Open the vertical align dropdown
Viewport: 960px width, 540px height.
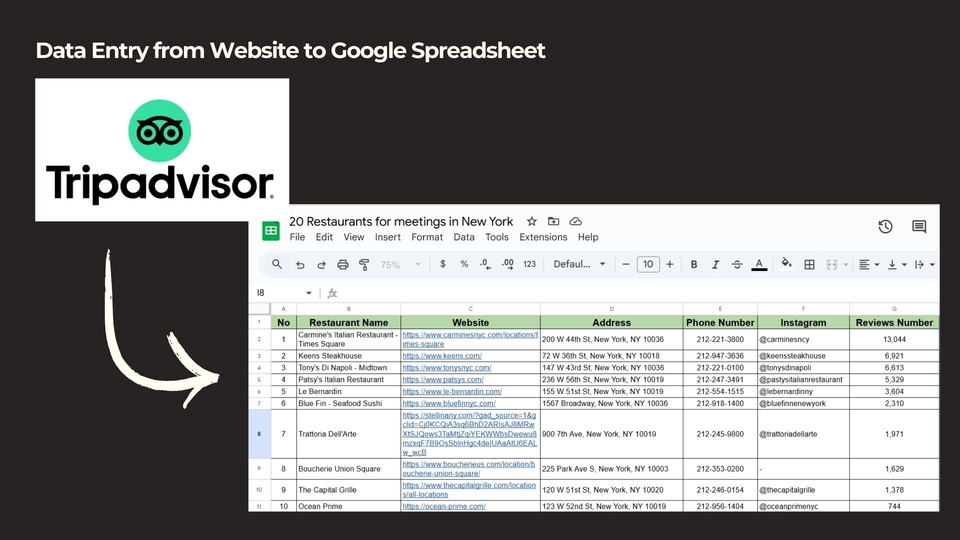coord(897,264)
